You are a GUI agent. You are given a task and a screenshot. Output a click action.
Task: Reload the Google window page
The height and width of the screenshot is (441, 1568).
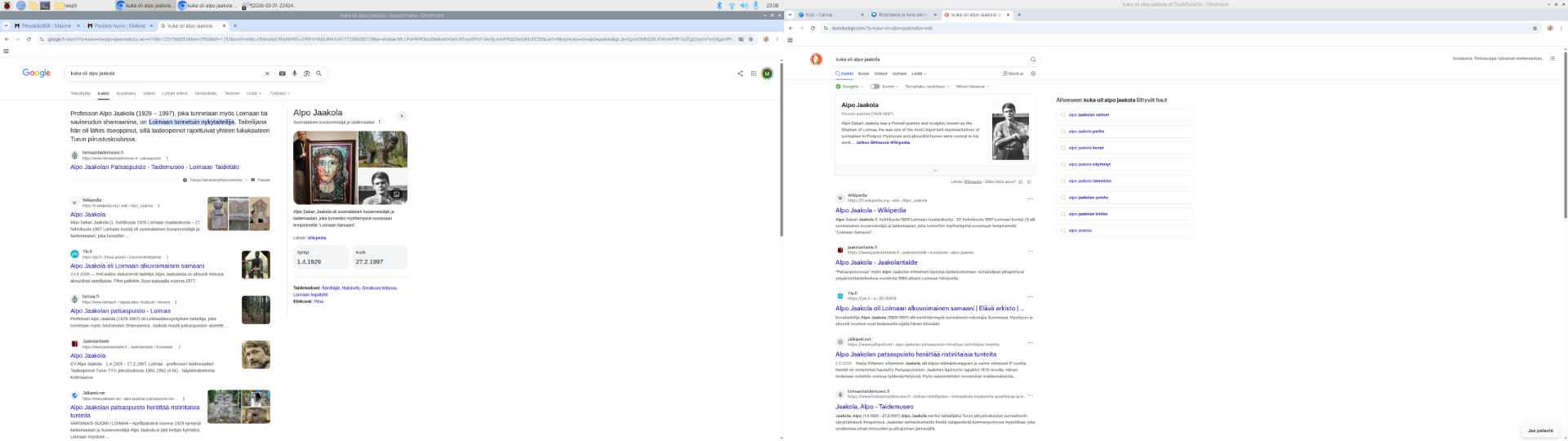[29, 39]
